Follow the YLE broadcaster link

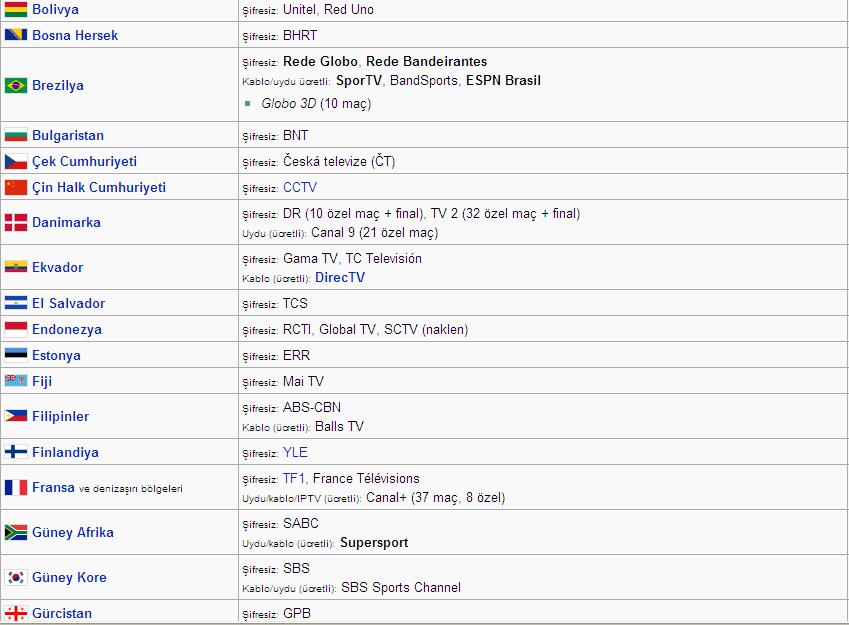point(295,452)
